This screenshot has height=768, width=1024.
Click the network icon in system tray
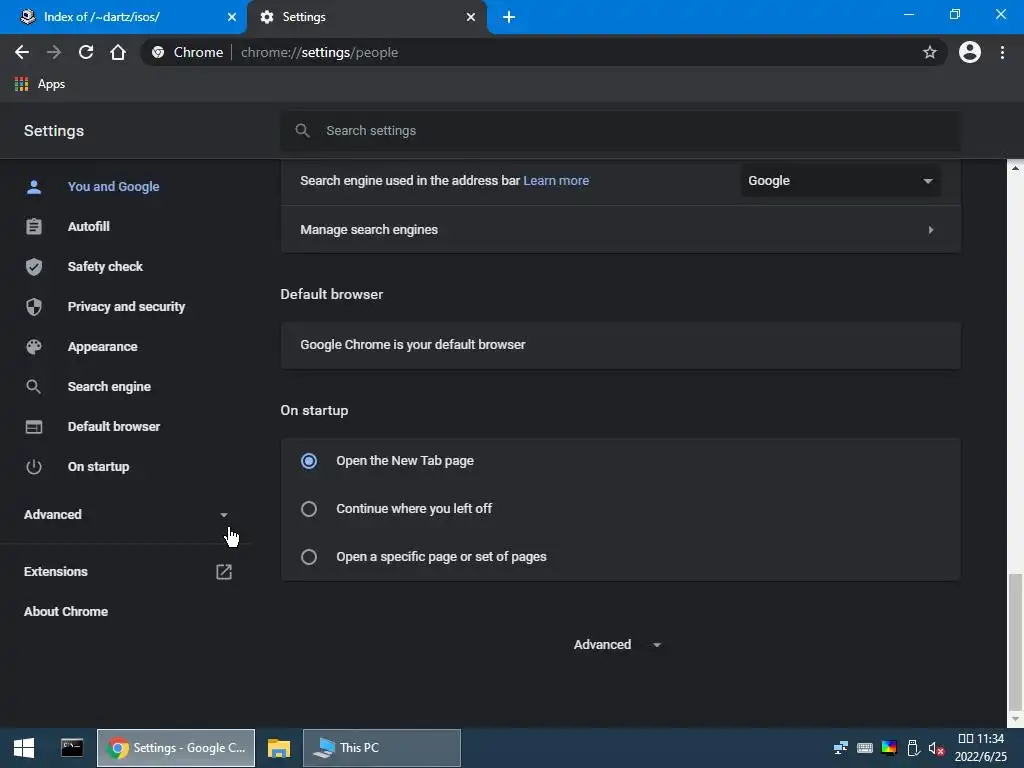point(840,748)
